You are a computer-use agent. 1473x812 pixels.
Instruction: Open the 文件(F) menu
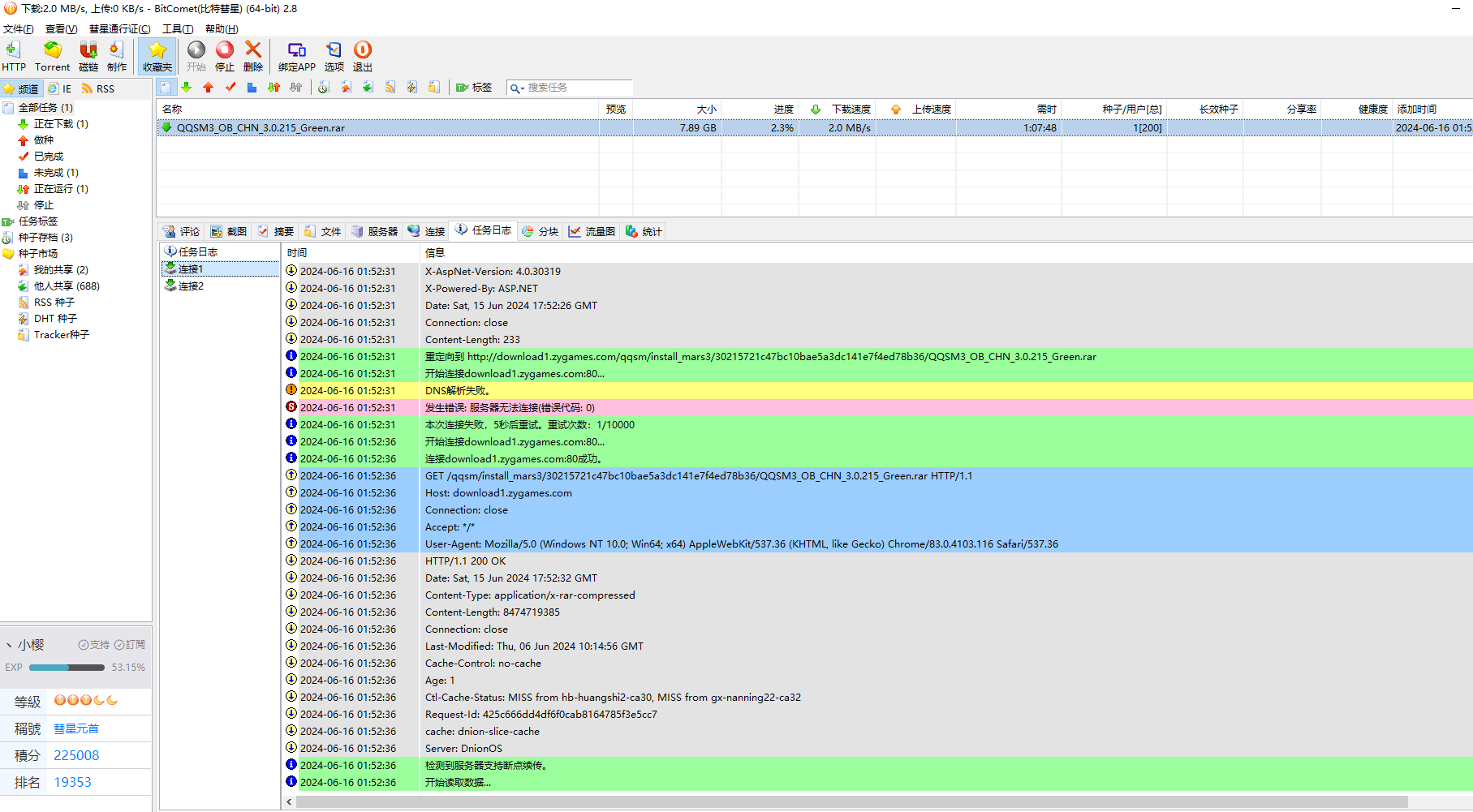[19, 28]
